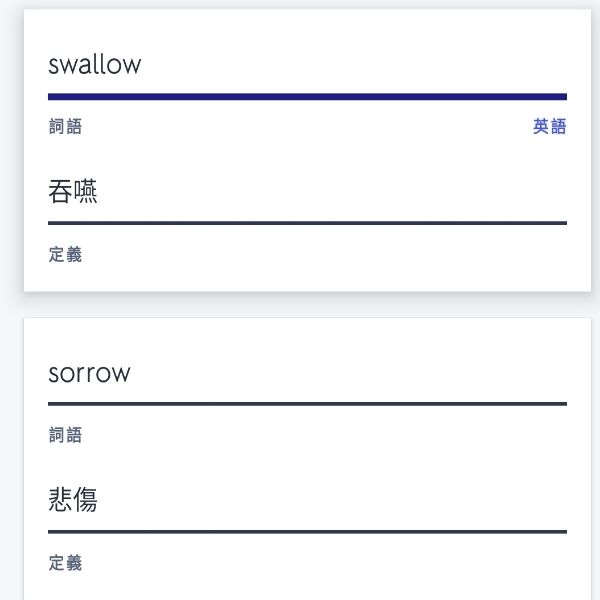
Task: Click the 定義 label below 悲傷
Action: click(x=65, y=563)
